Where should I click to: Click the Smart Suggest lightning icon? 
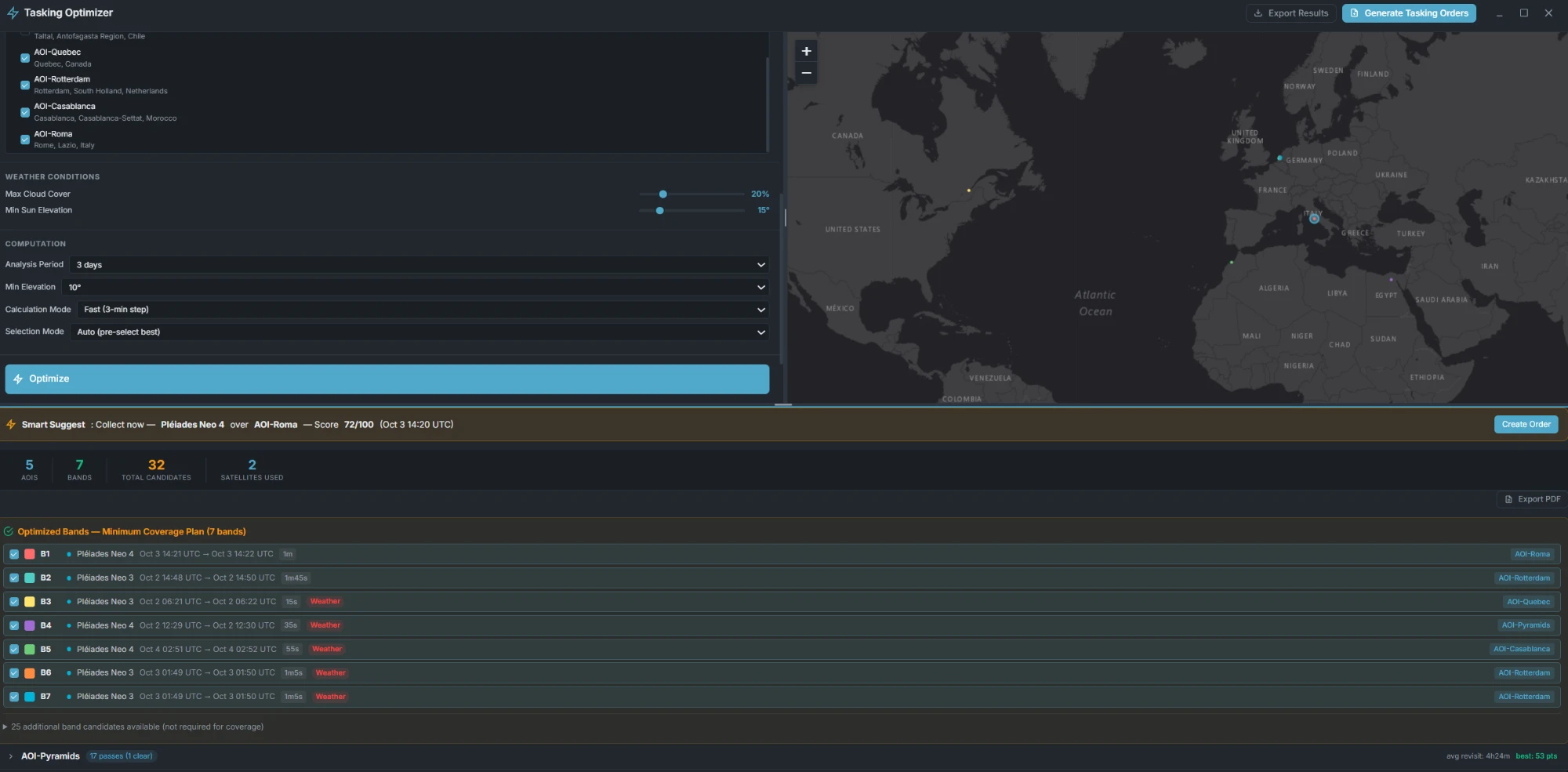coord(11,425)
